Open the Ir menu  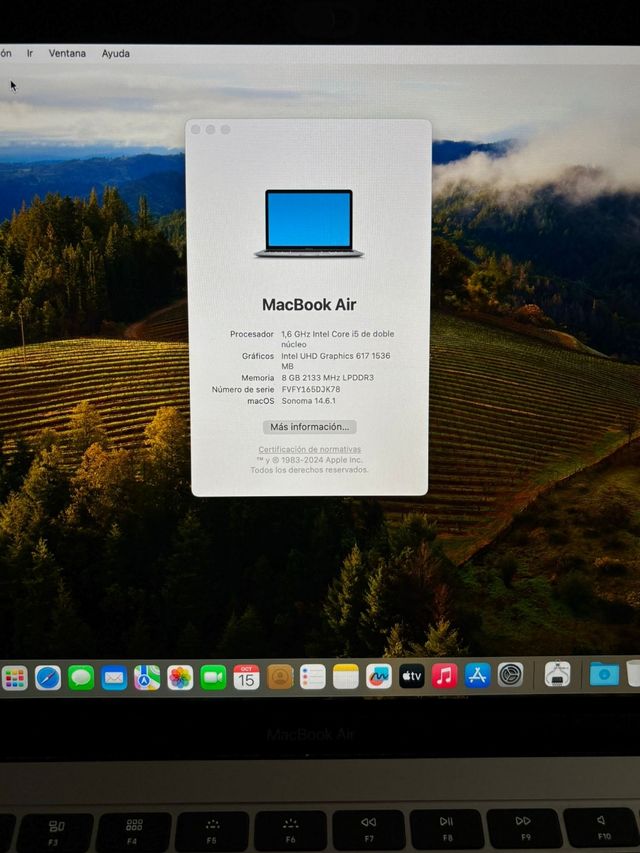point(30,53)
